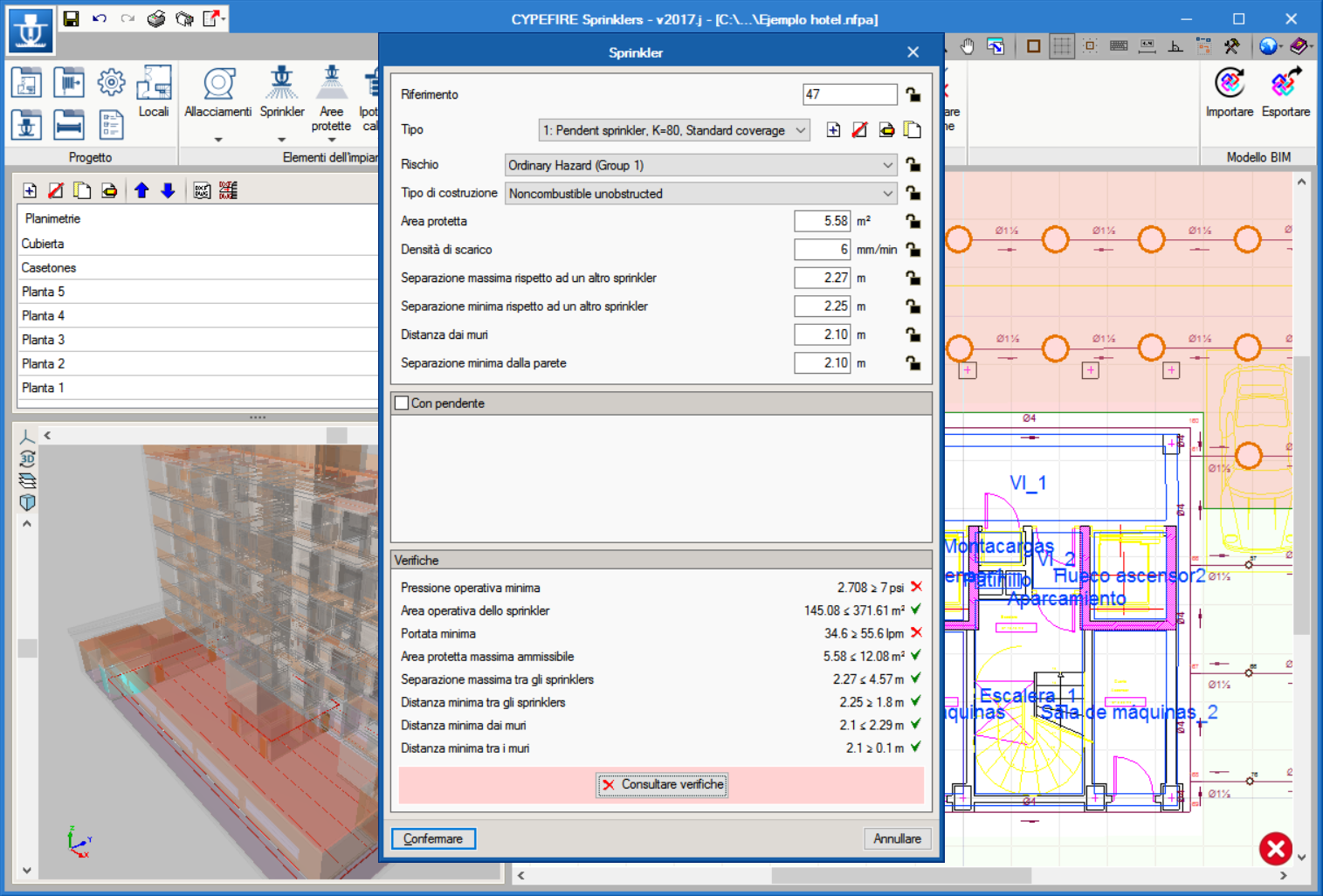
Task: Click the Sprinkler ribbon tool icon
Action: coord(281,84)
